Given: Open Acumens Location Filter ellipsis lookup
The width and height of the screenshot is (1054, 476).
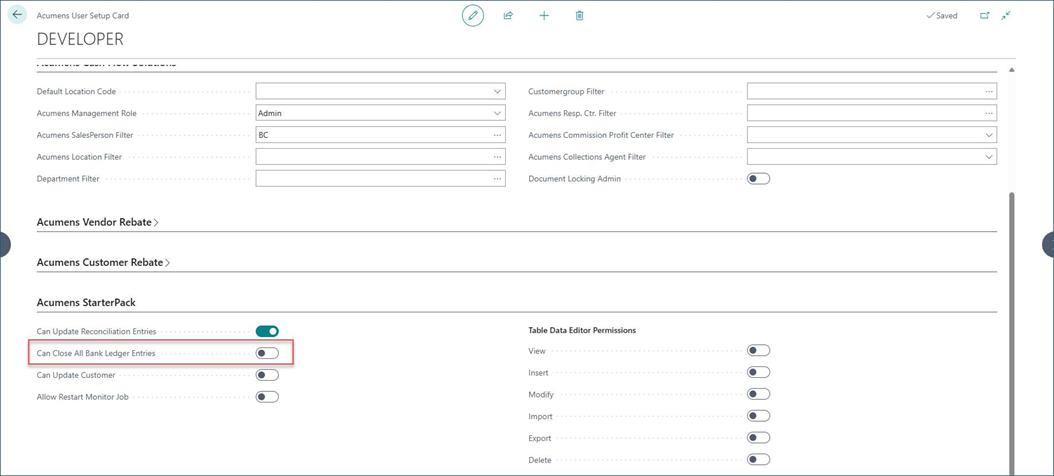Looking at the screenshot, I should 497,157.
